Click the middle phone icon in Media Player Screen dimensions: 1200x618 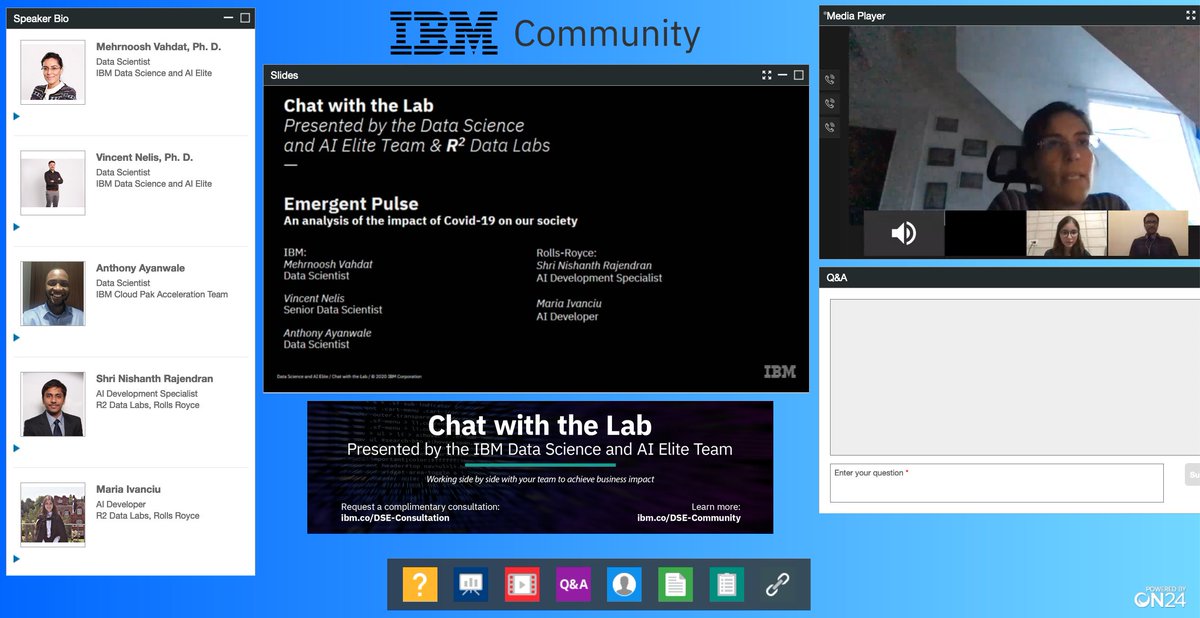830,104
